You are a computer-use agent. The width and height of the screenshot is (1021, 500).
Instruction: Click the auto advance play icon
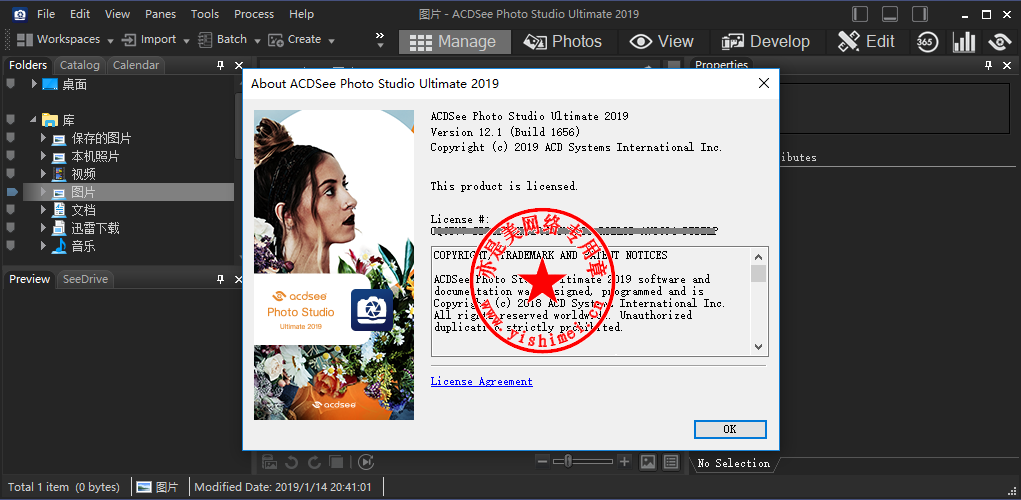(366, 462)
